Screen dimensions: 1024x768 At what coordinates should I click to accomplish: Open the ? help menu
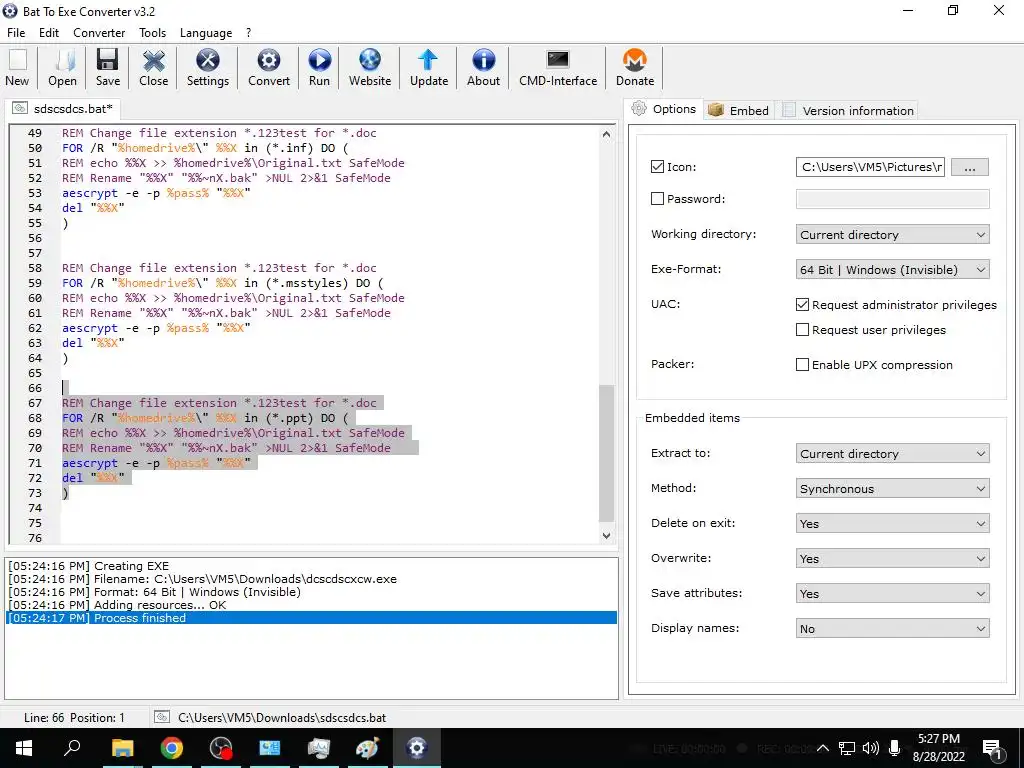tap(248, 33)
